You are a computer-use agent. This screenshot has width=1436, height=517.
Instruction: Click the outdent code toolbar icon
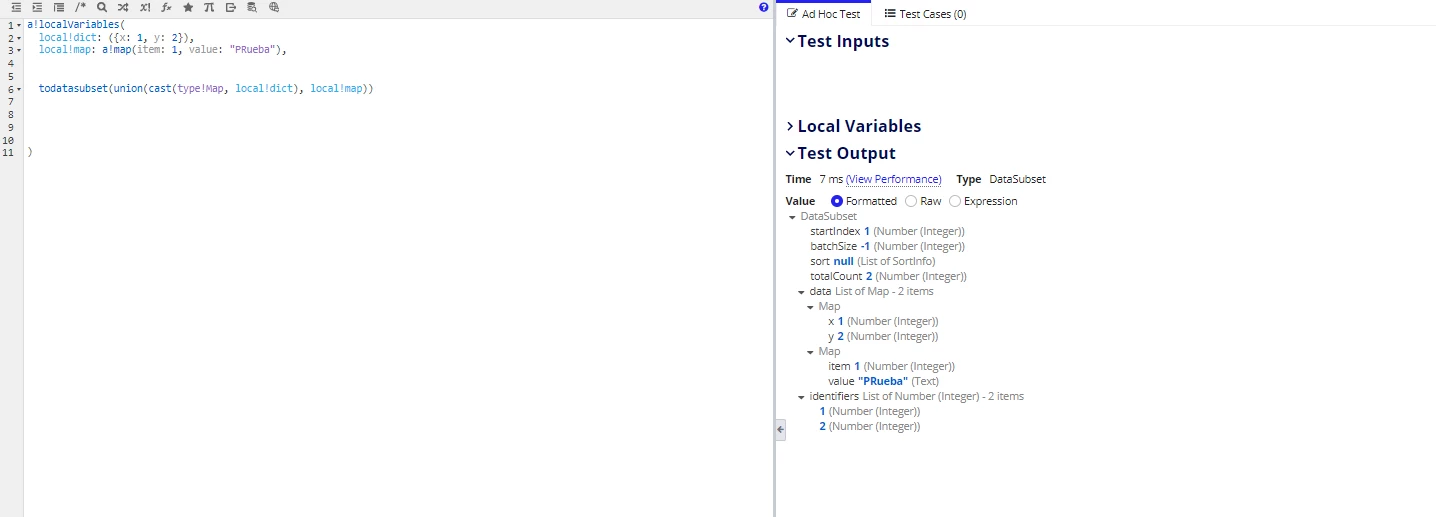[x=15, y=7]
